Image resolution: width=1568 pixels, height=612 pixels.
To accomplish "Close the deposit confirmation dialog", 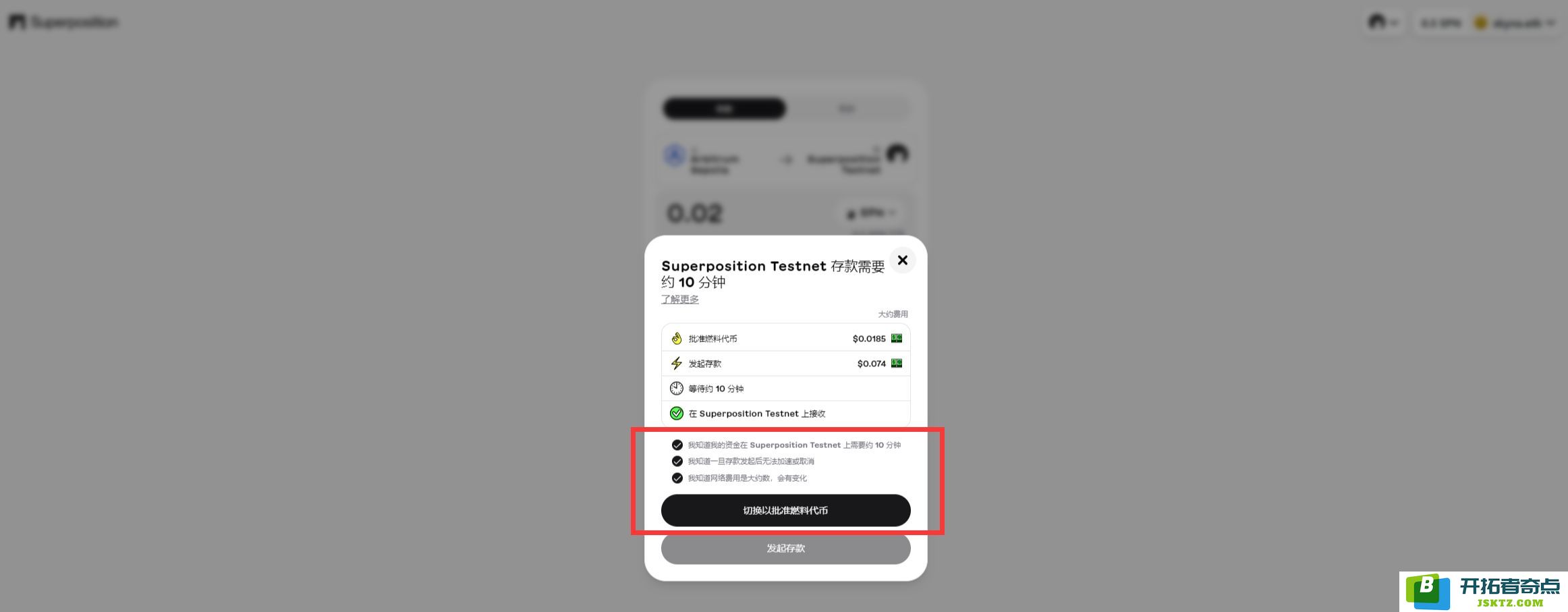I will (x=902, y=260).
